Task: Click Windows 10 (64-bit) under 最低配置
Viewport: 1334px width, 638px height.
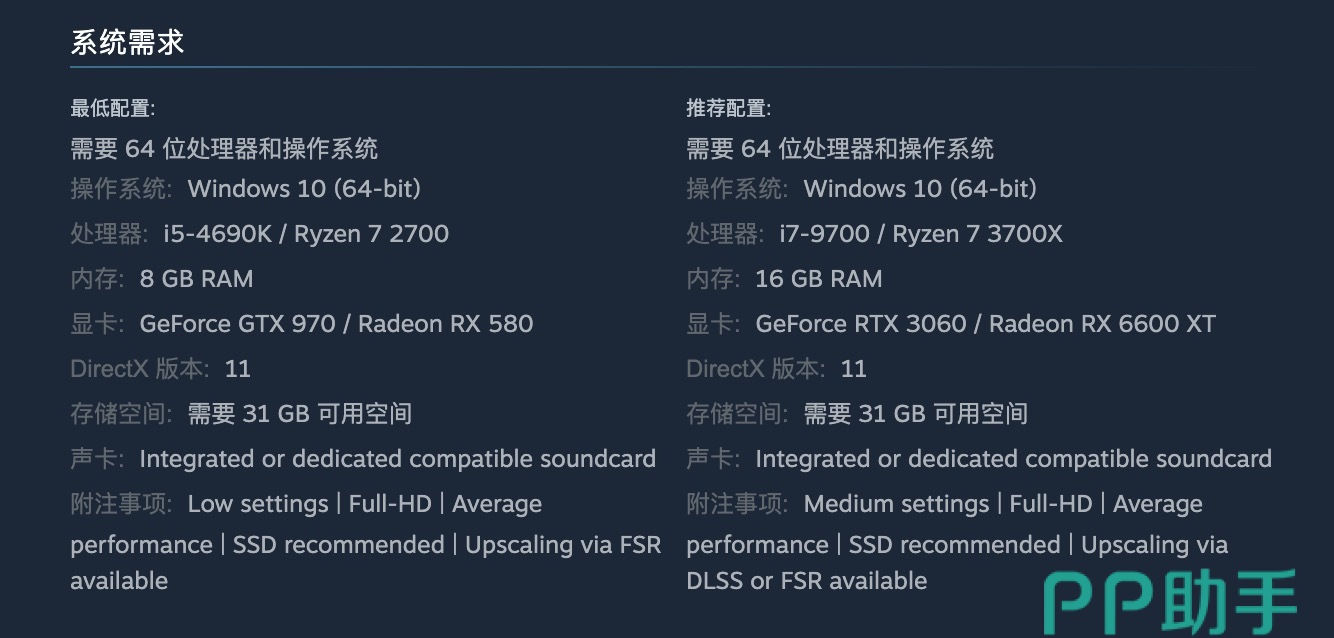Action: tap(304, 188)
